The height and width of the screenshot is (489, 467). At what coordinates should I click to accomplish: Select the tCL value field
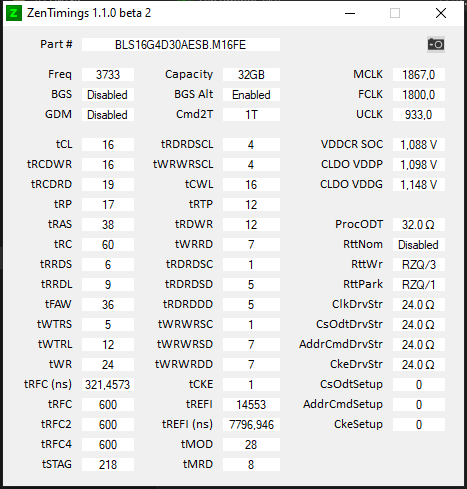[x=108, y=145]
